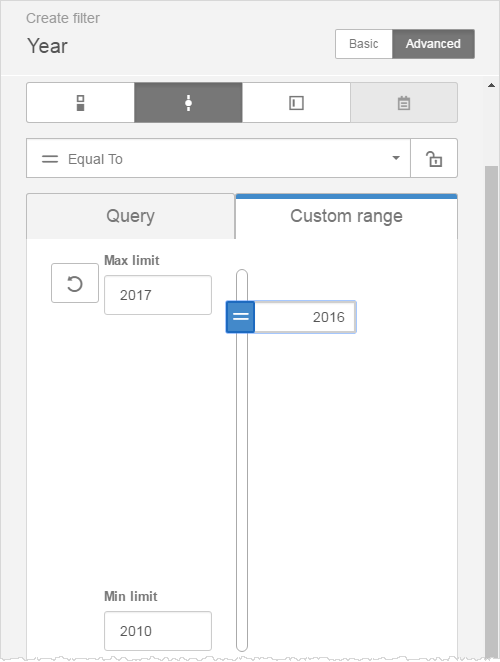This screenshot has width=500, height=662.
Task: Click the disabled calendar date filter icon
Action: point(404,103)
